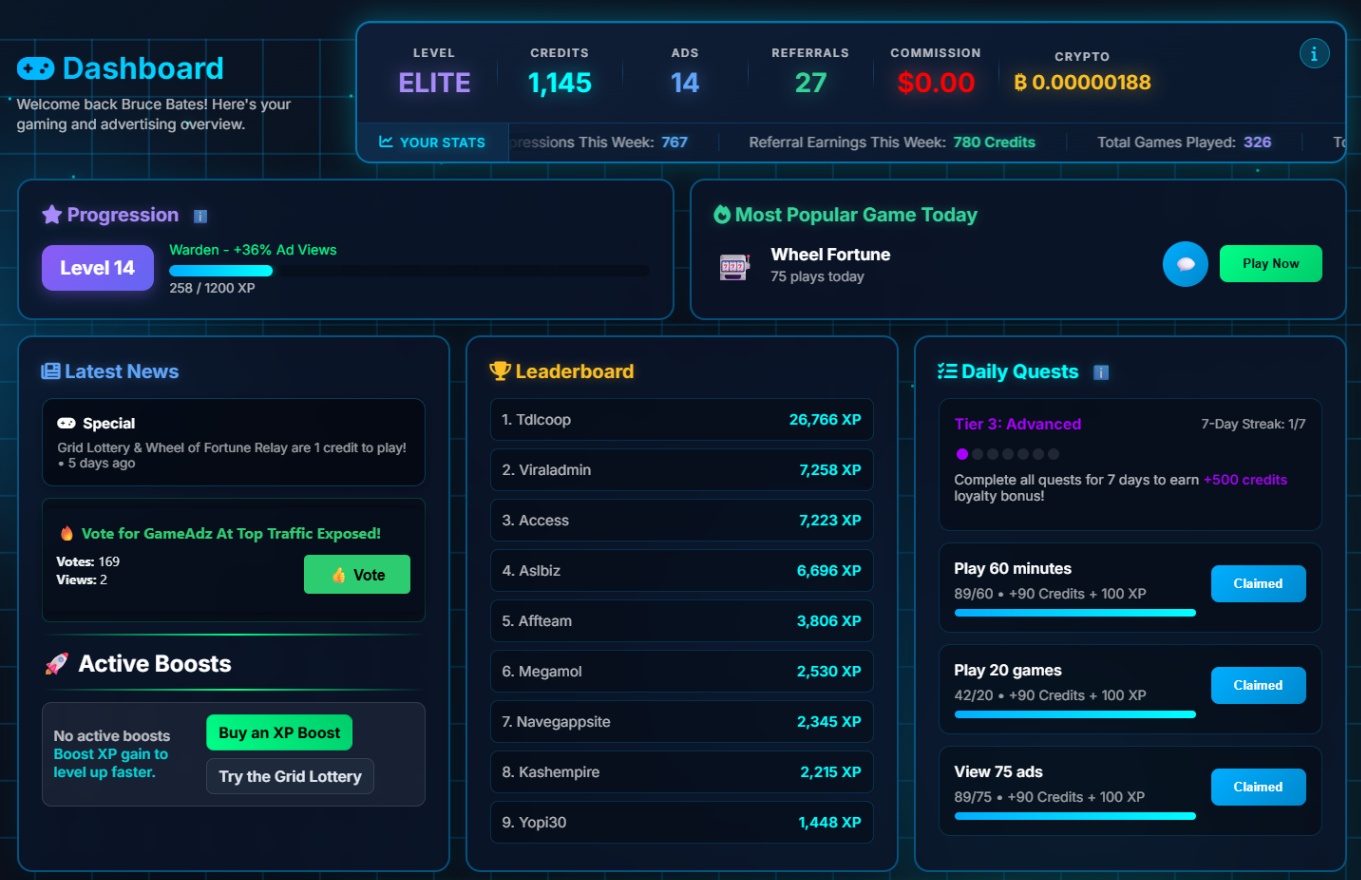Click Try the Grid Lottery
1361x880 pixels.
(x=290, y=777)
